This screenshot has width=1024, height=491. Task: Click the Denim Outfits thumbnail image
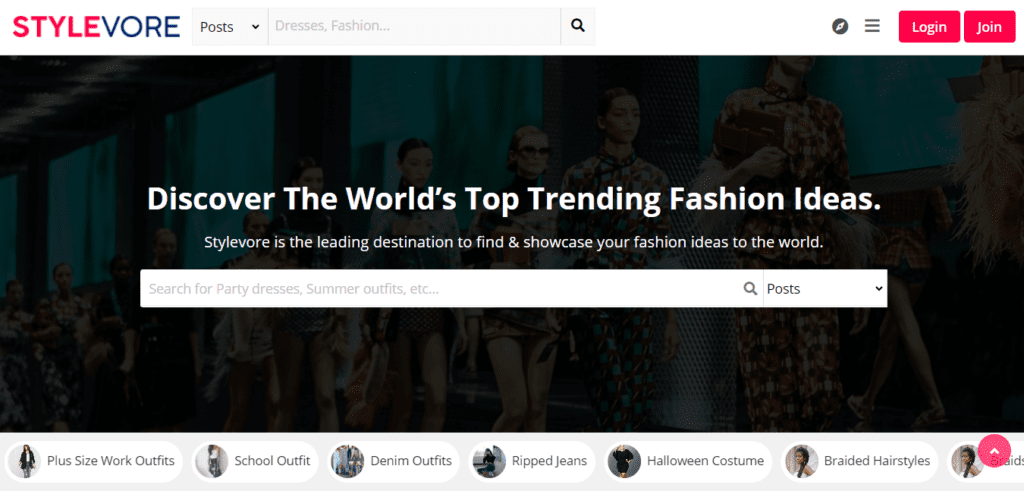(x=347, y=462)
